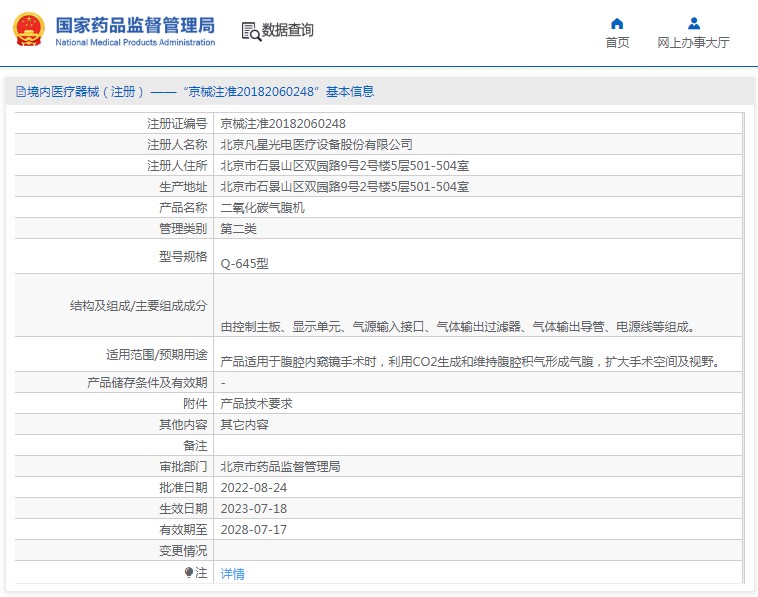Image resolution: width=758 pixels, height=597 pixels.
Task: Click the 产品储存条件及有效期 label
Action: 147,383
